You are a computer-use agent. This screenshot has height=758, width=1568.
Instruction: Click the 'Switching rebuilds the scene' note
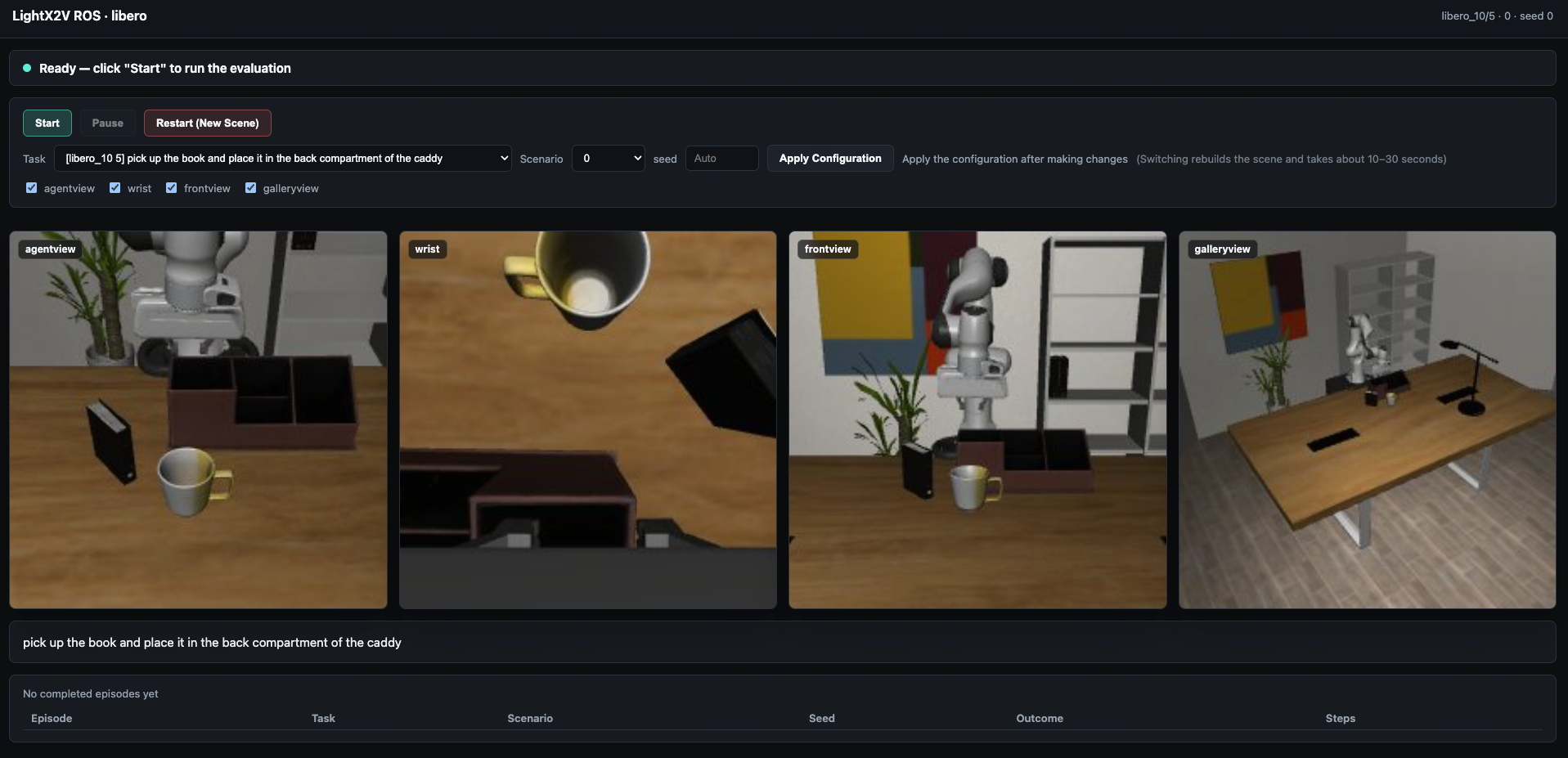point(1292,159)
